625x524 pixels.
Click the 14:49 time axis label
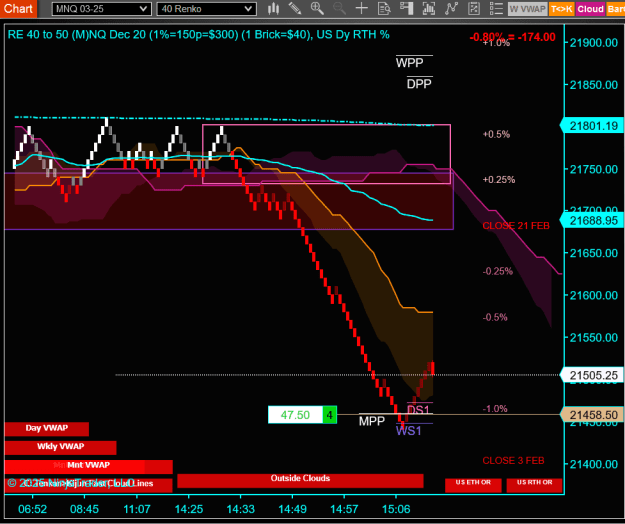pyautogui.click(x=293, y=509)
